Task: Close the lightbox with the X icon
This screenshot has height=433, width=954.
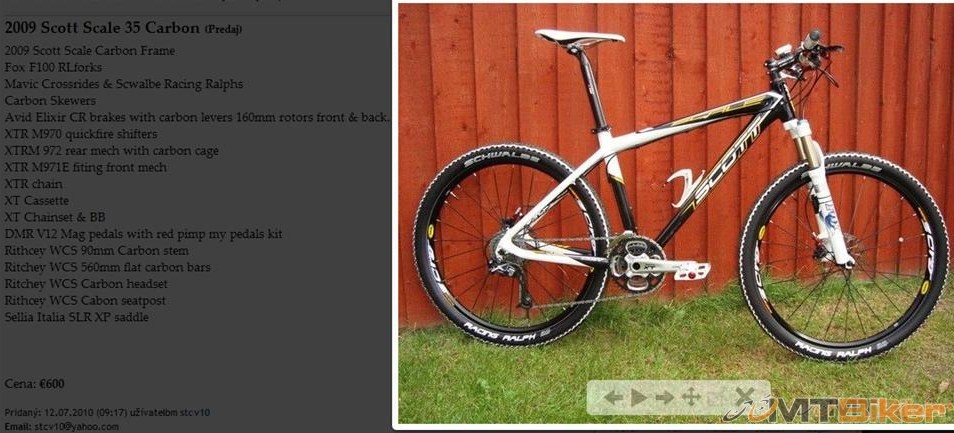Action: pos(743,397)
